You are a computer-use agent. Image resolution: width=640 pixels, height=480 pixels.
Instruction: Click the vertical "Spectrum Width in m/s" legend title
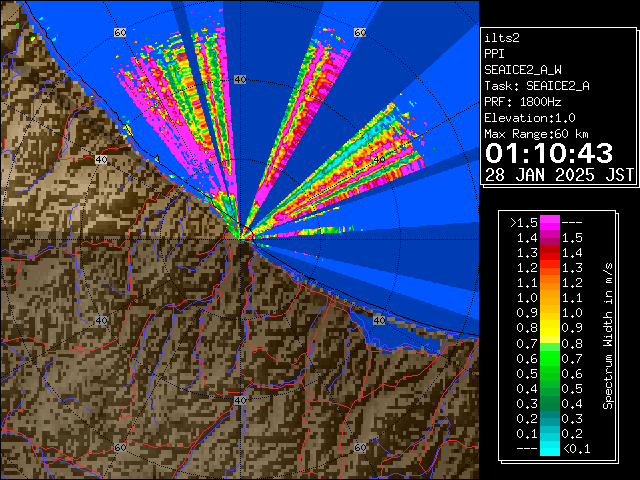[x=608, y=336]
